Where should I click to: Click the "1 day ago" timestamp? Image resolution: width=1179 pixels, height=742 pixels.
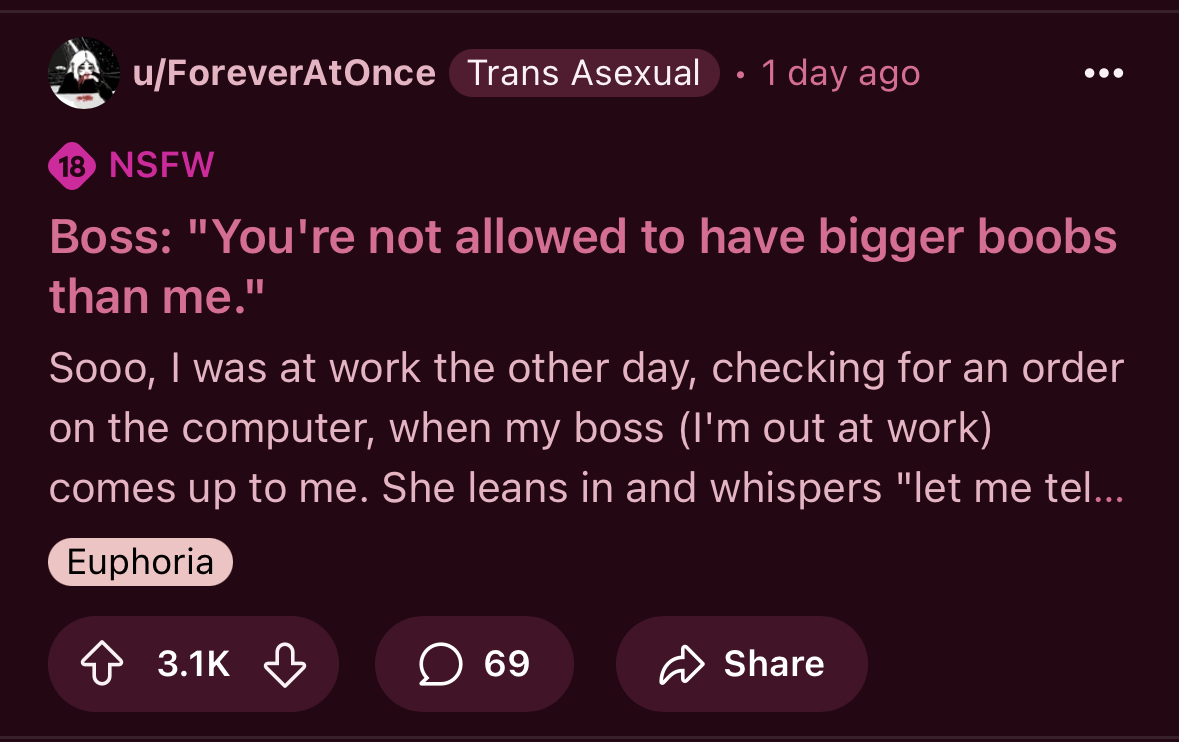tap(841, 74)
